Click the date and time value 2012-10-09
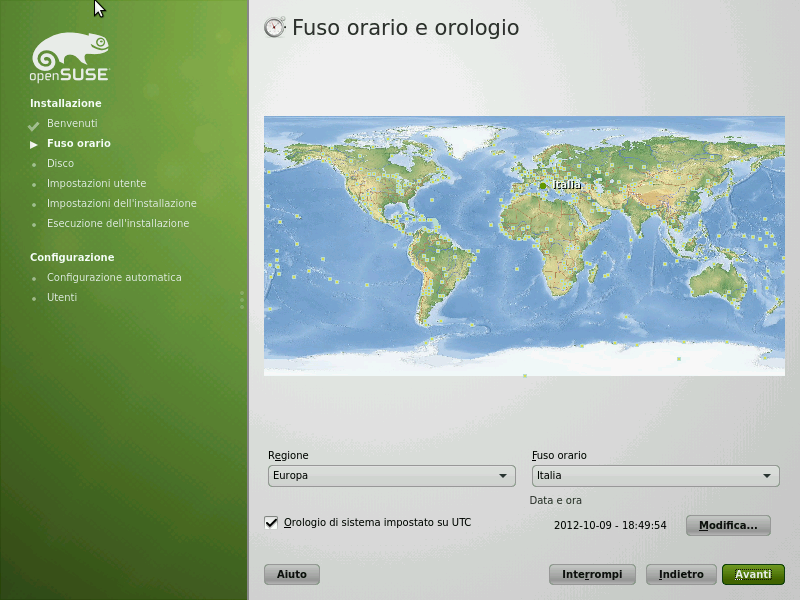The height and width of the screenshot is (600, 800). coord(610,526)
